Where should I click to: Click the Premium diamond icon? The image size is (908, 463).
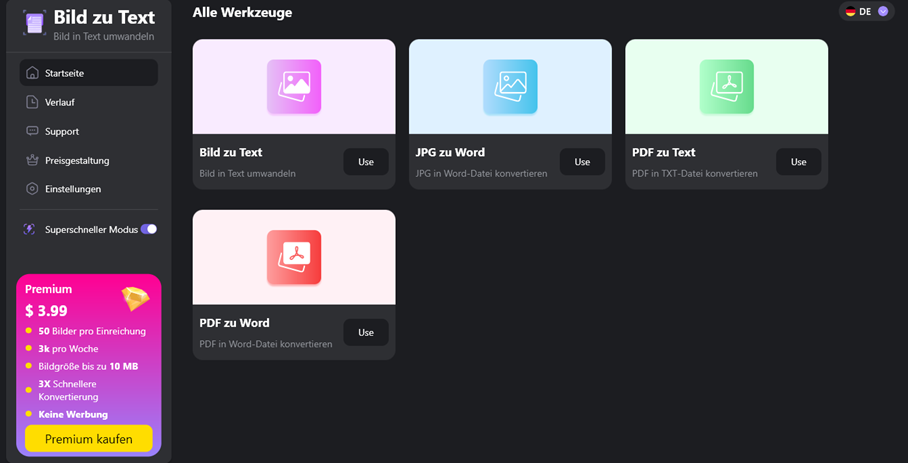coord(135,298)
